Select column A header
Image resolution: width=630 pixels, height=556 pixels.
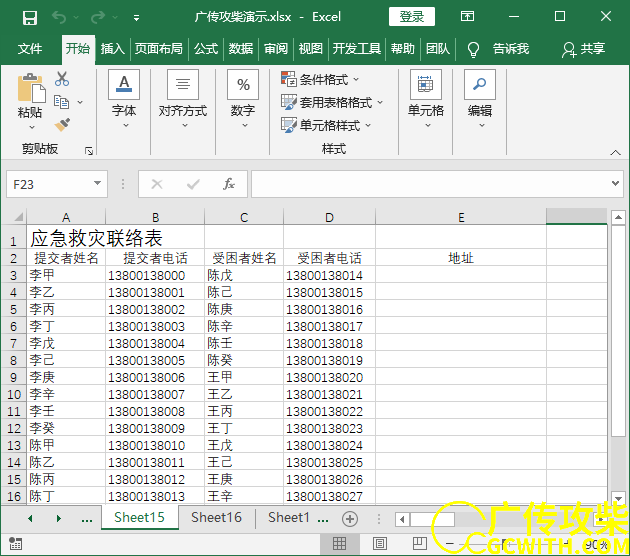point(66,217)
